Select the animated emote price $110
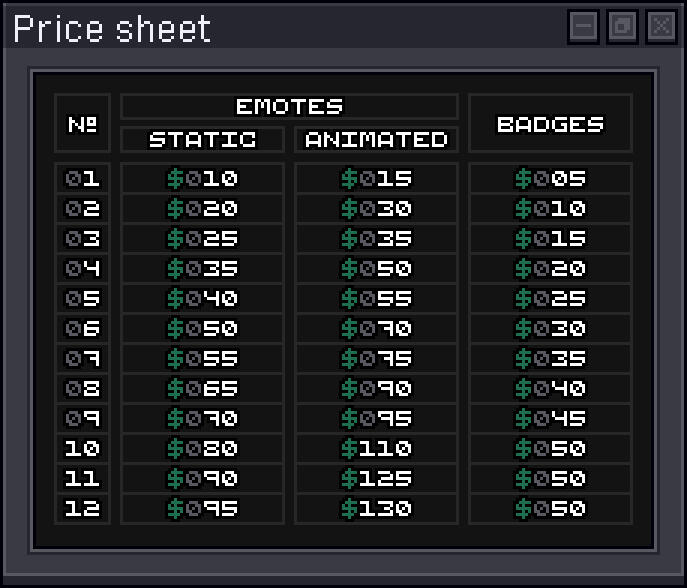Screen dimensions: 687x588 tap(376, 449)
